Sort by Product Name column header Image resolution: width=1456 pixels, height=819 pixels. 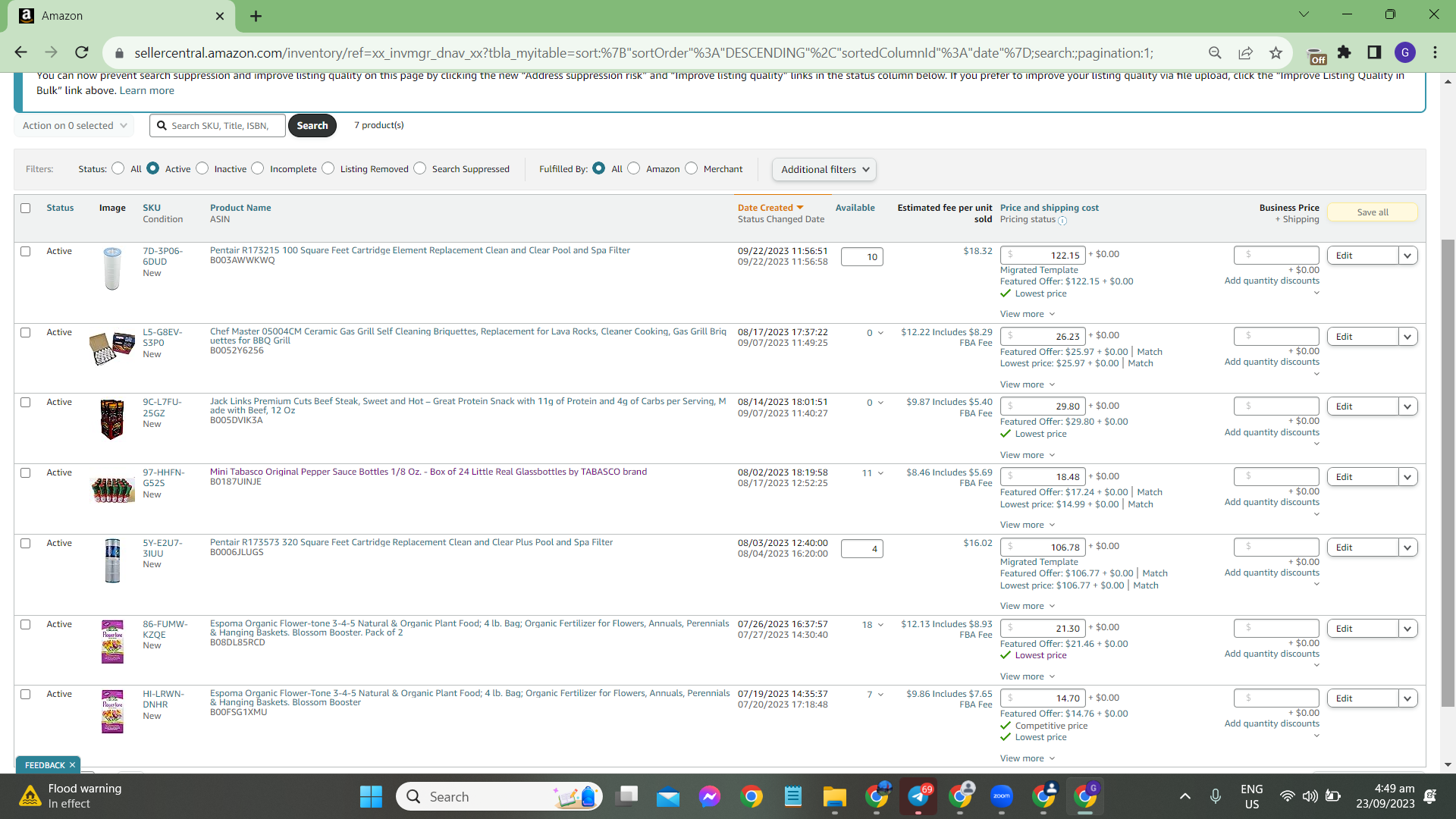point(240,208)
